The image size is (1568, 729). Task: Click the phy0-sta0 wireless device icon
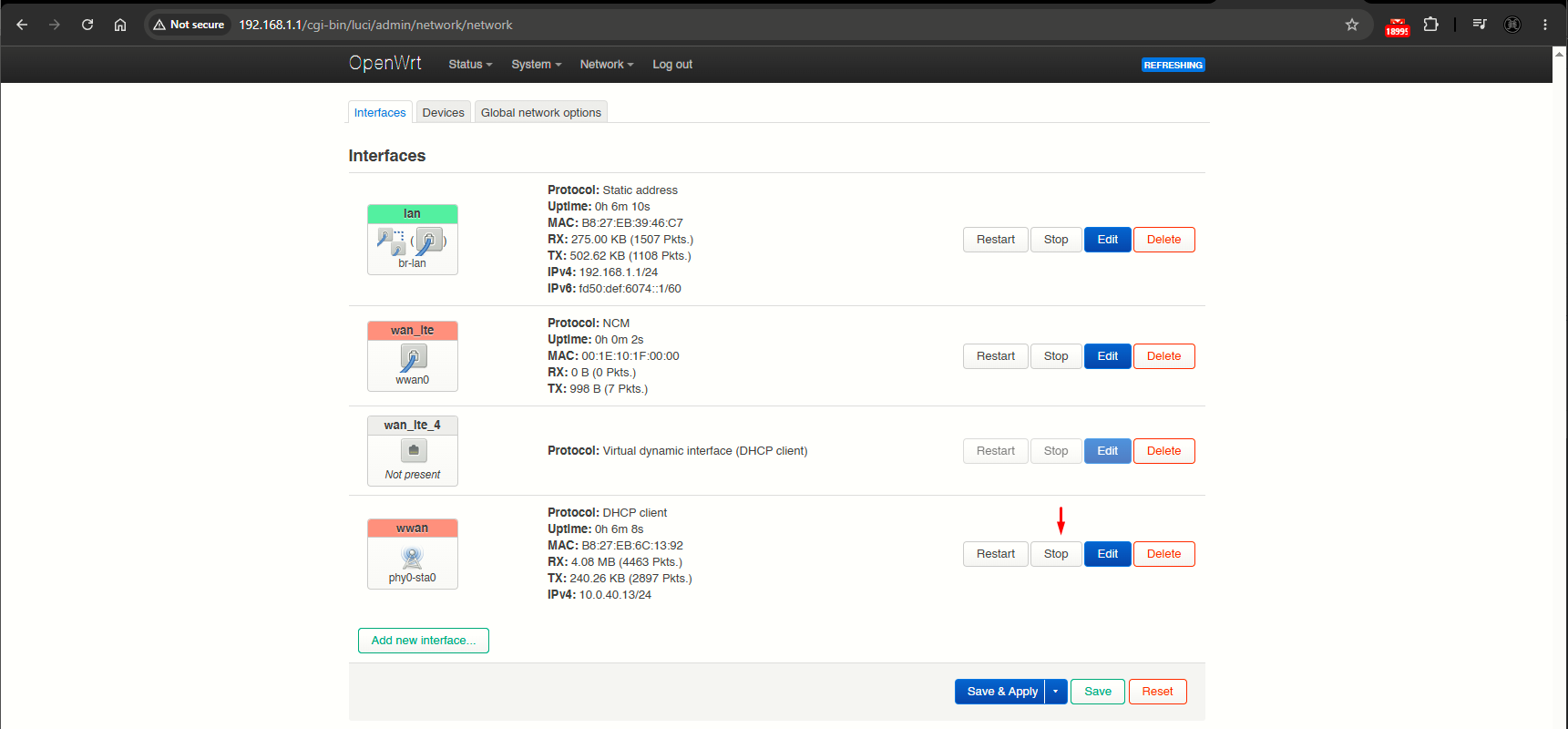pyautogui.click(x=413, y=557)
